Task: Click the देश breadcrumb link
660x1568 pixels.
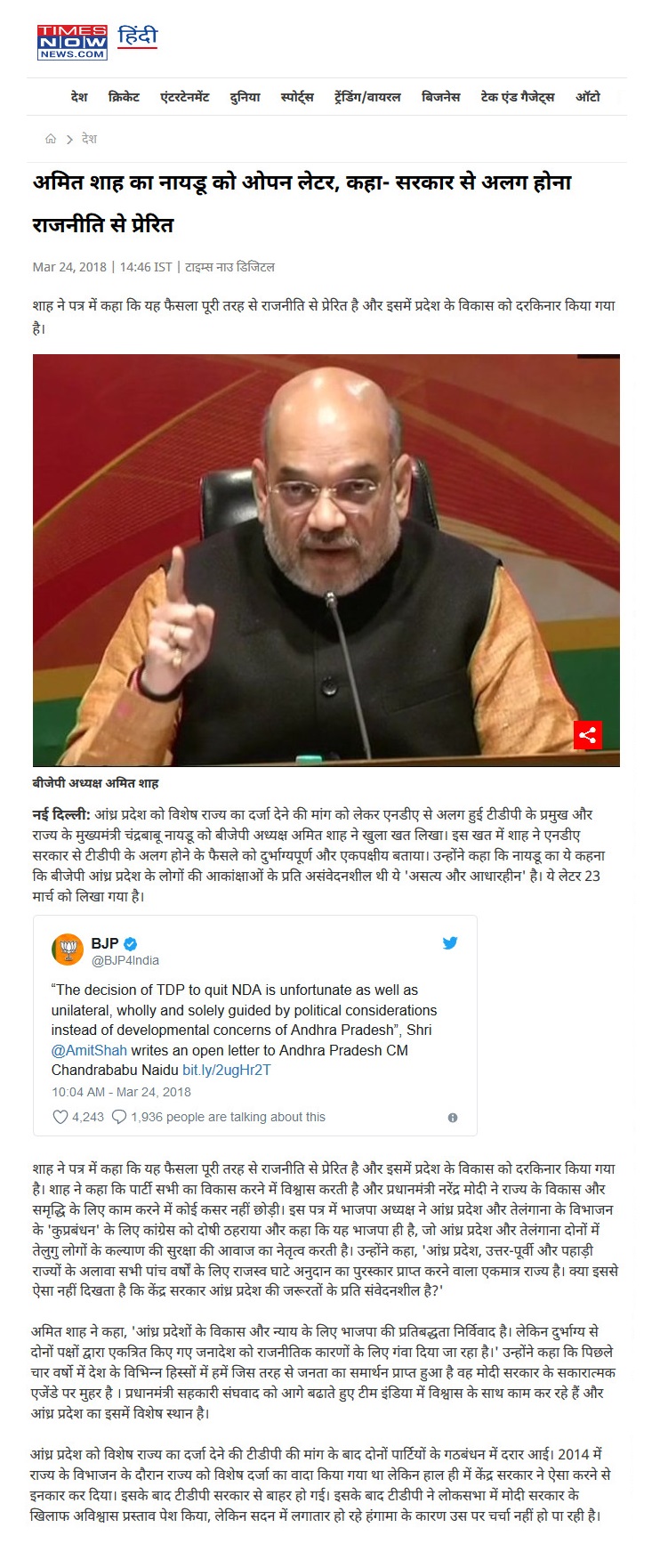Action: coord(89,139)
